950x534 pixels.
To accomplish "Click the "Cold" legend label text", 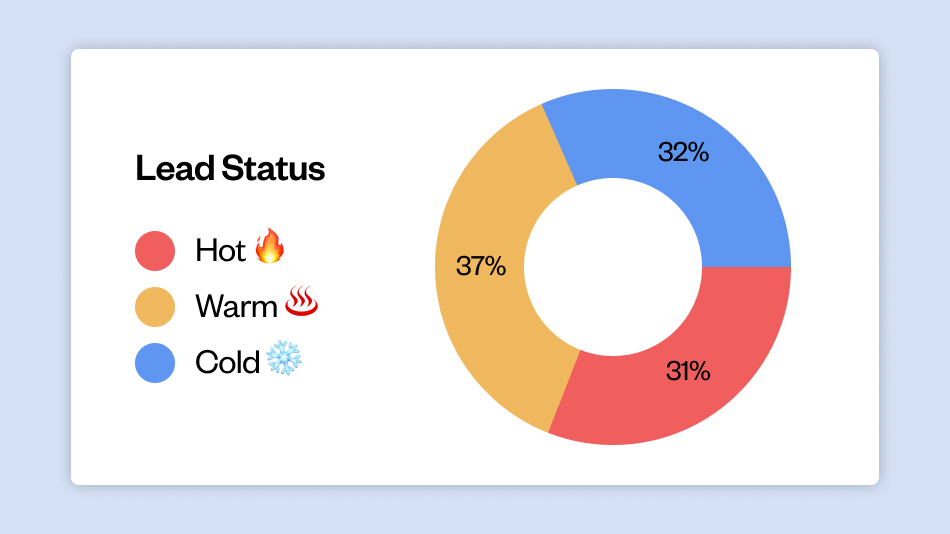I will pyautogui.click(x=227, y=362).
